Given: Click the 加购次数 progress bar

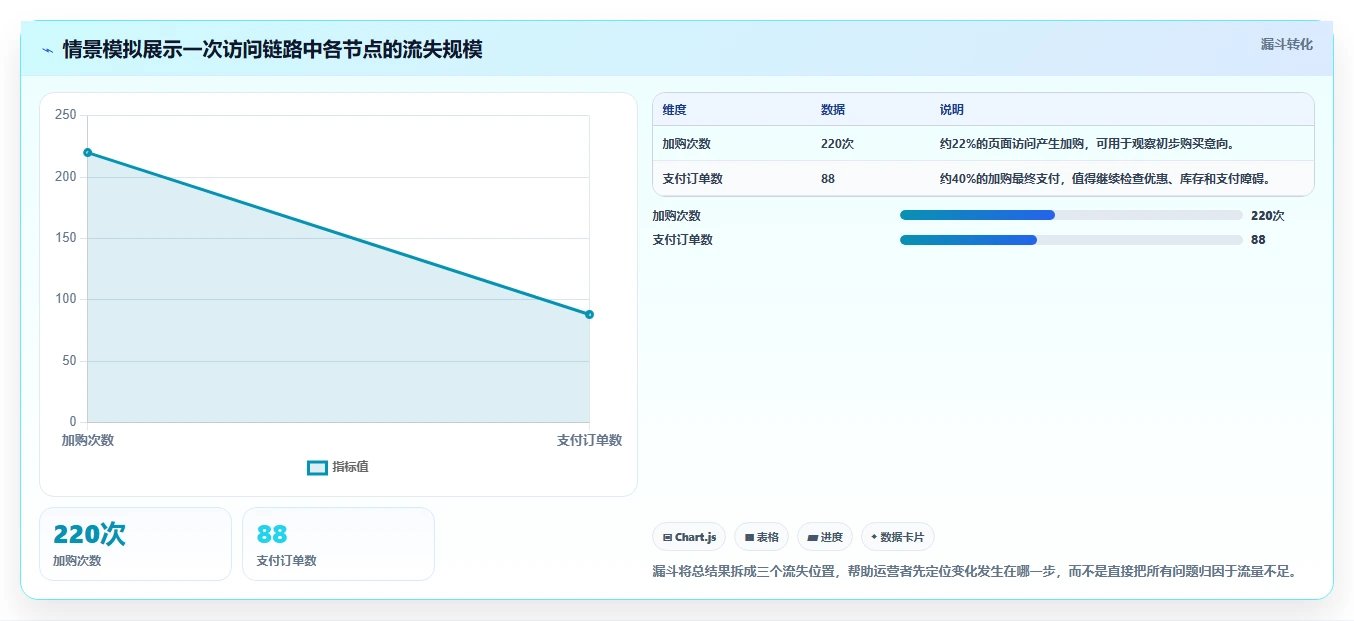Looking at the screenshot, I should click(x=1071, y=215).
